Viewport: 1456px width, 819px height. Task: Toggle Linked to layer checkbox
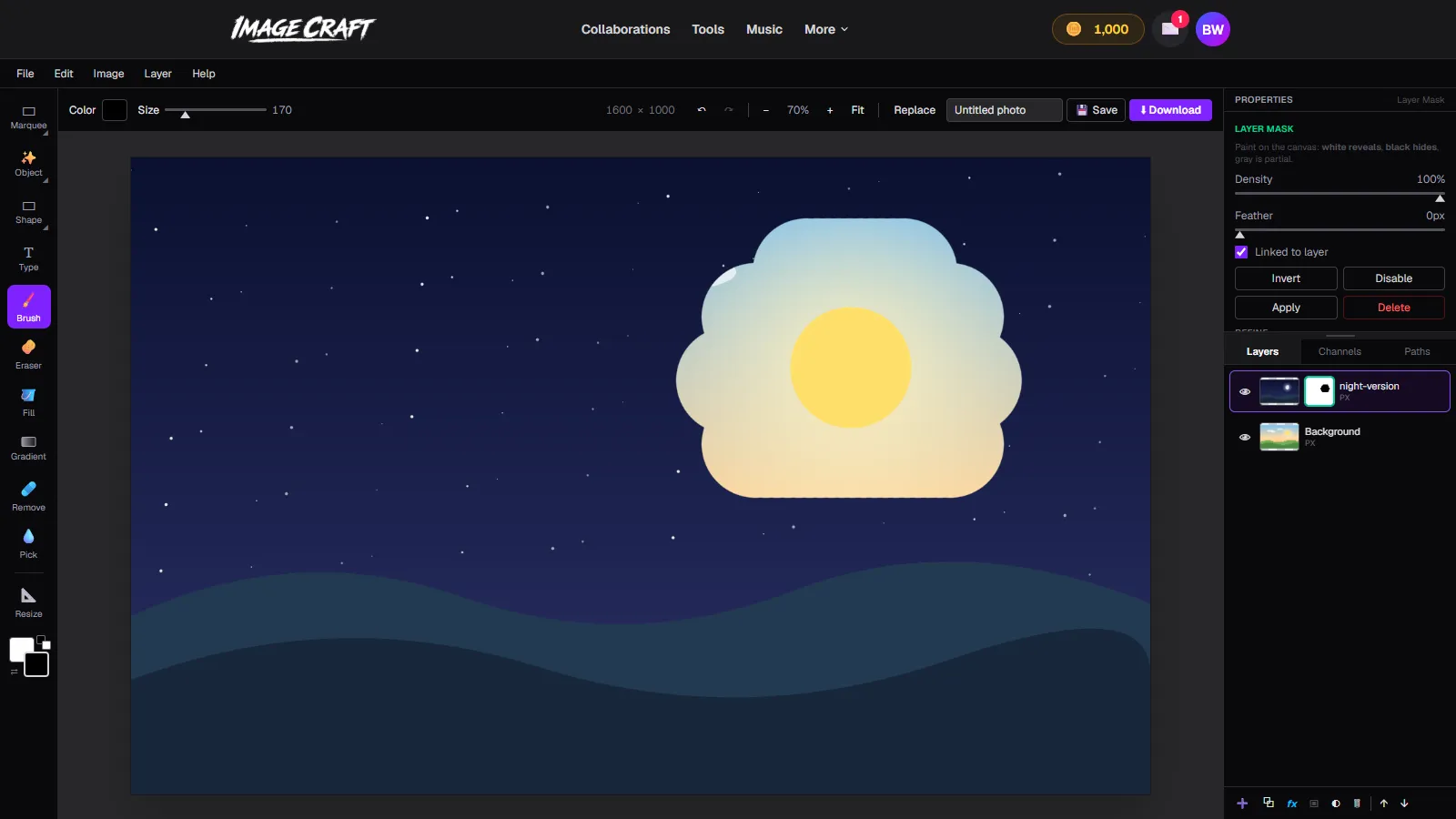1241,252
